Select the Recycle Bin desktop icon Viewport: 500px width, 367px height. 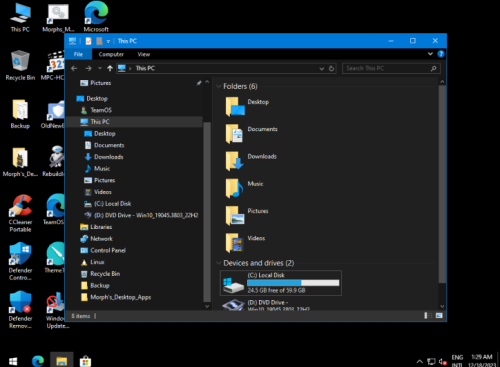point(20,65)
